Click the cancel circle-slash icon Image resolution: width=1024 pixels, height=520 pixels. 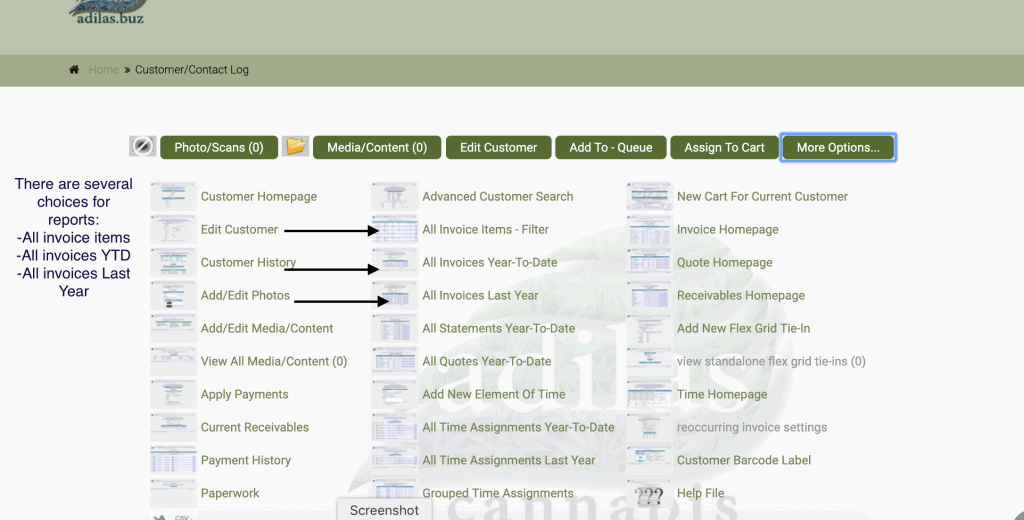coord(142,146)
